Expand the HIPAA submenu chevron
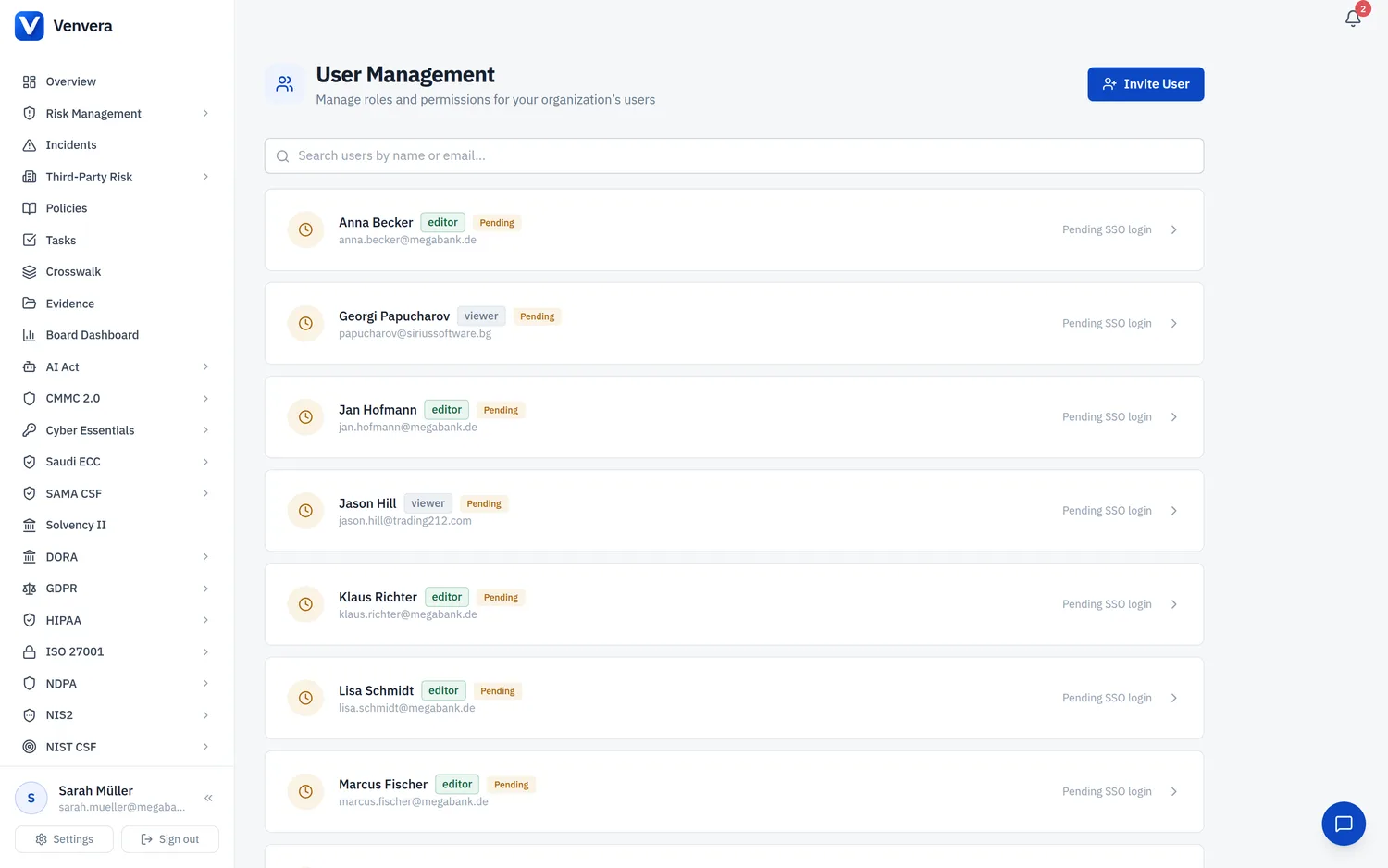The width and height of the screenshot is (1388, 868). pyautogui.click(x=205, y=620)
